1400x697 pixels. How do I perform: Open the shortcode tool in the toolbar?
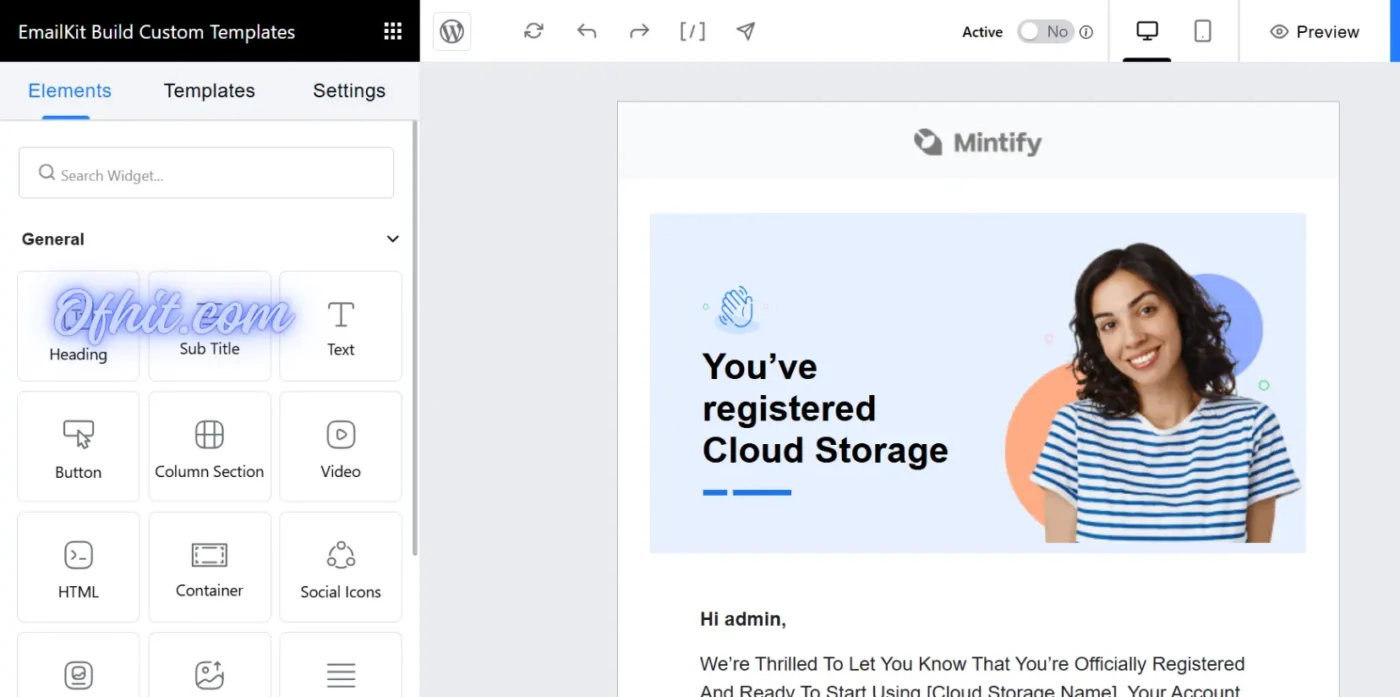693,31
